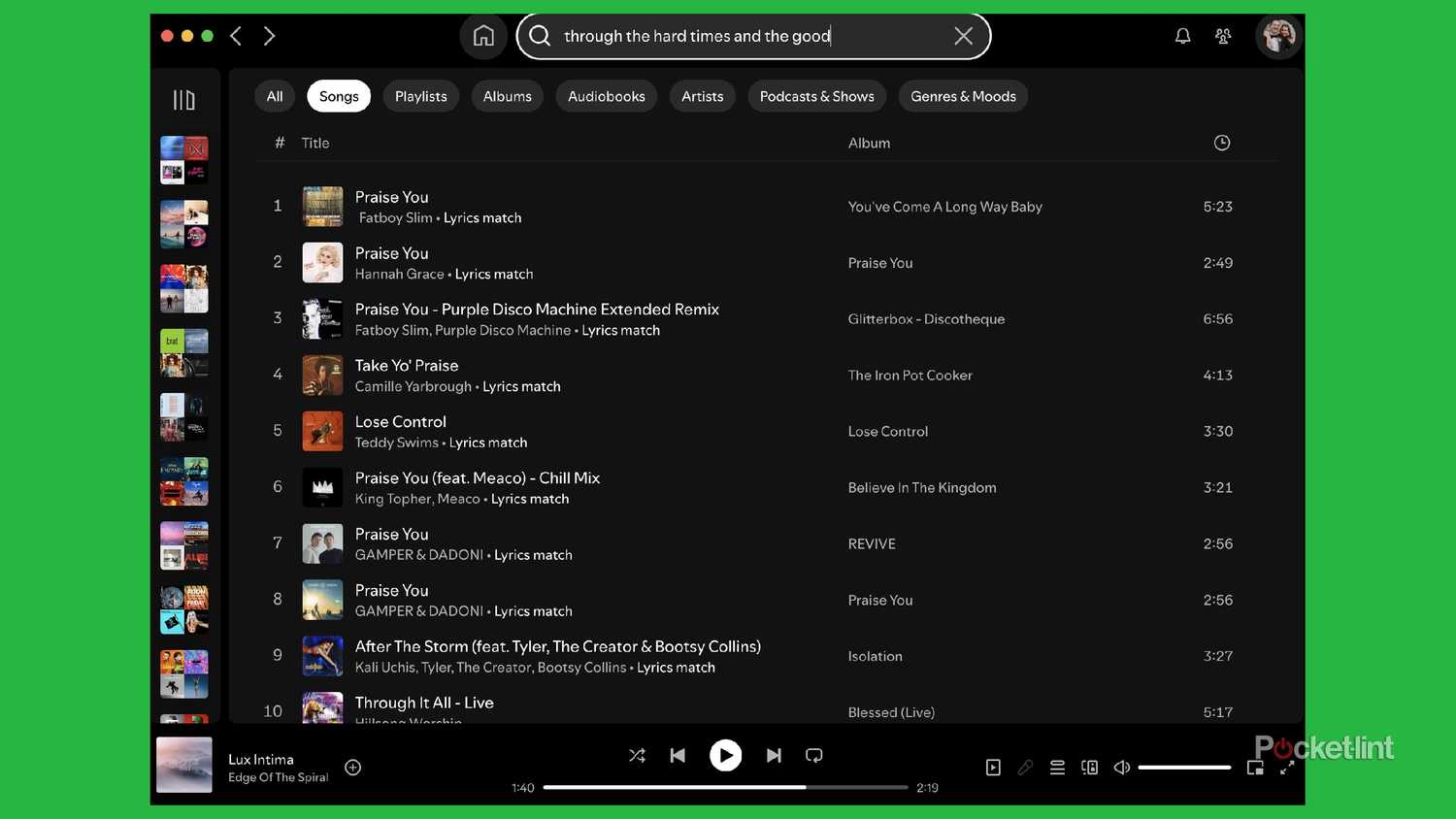Adjust the volume slider

point(1184,767)
